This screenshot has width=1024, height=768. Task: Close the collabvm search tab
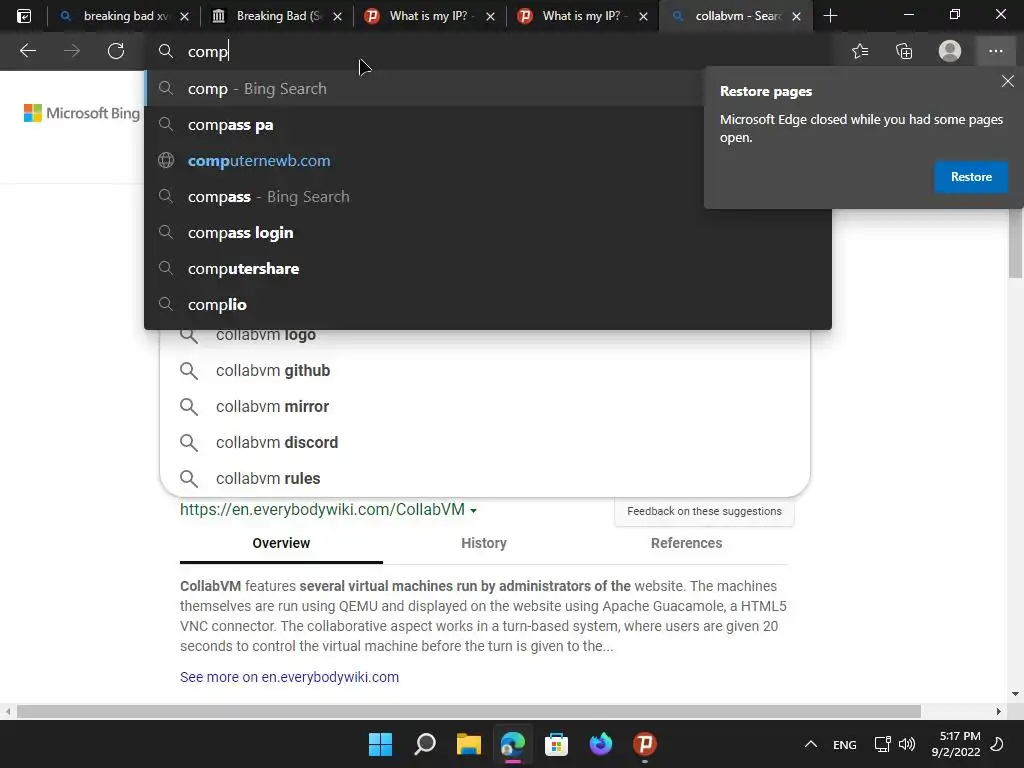point(796,16)
